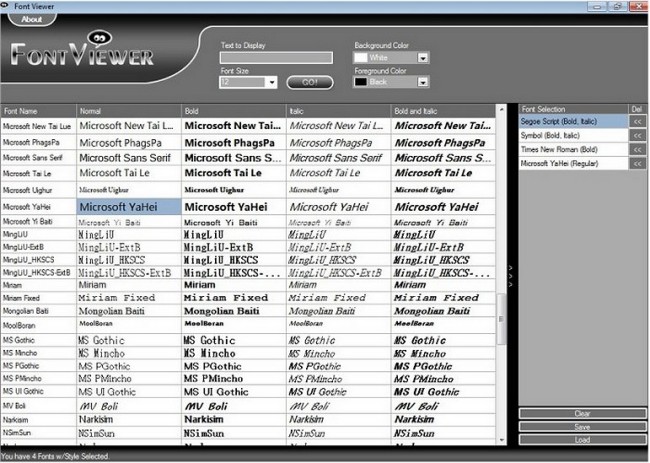The height and width of the screenshot is (463, 650).
Task: Select the Bold MV Boli sample
Action: [234, 406]
